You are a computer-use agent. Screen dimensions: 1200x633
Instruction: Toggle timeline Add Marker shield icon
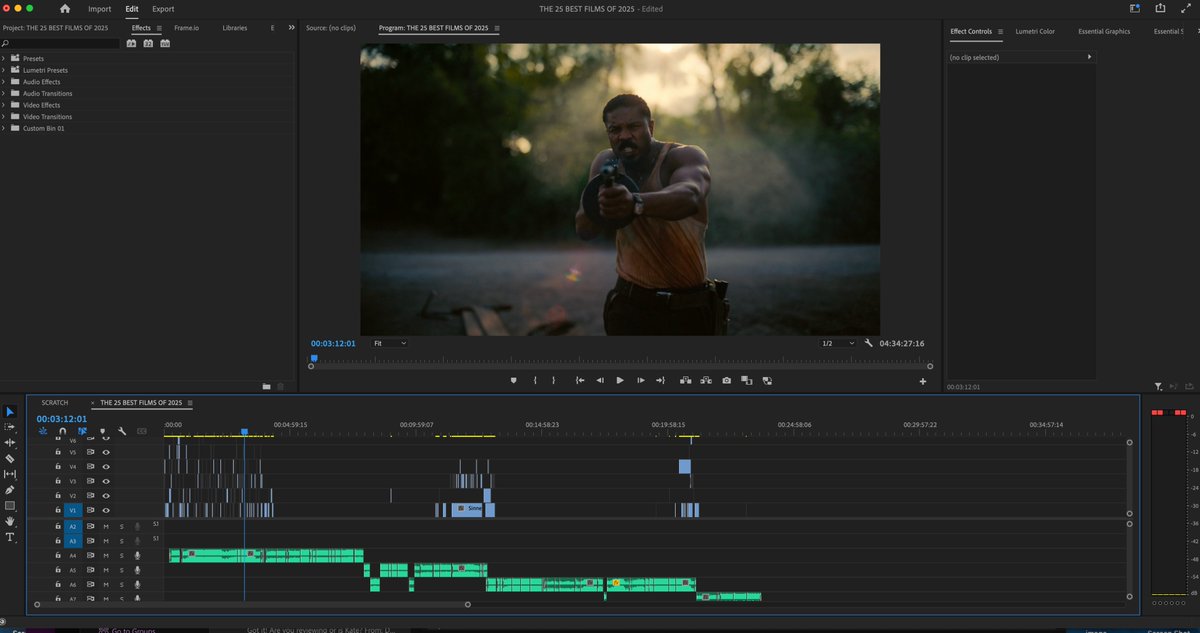click(x=102, y=431)
